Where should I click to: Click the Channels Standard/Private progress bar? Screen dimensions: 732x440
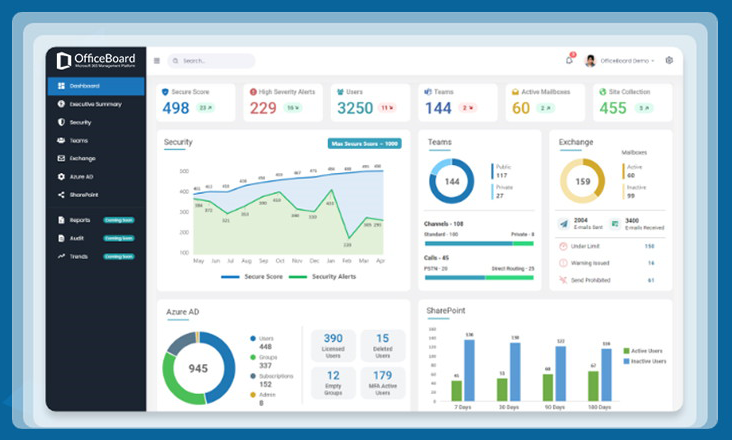point(479,243)
